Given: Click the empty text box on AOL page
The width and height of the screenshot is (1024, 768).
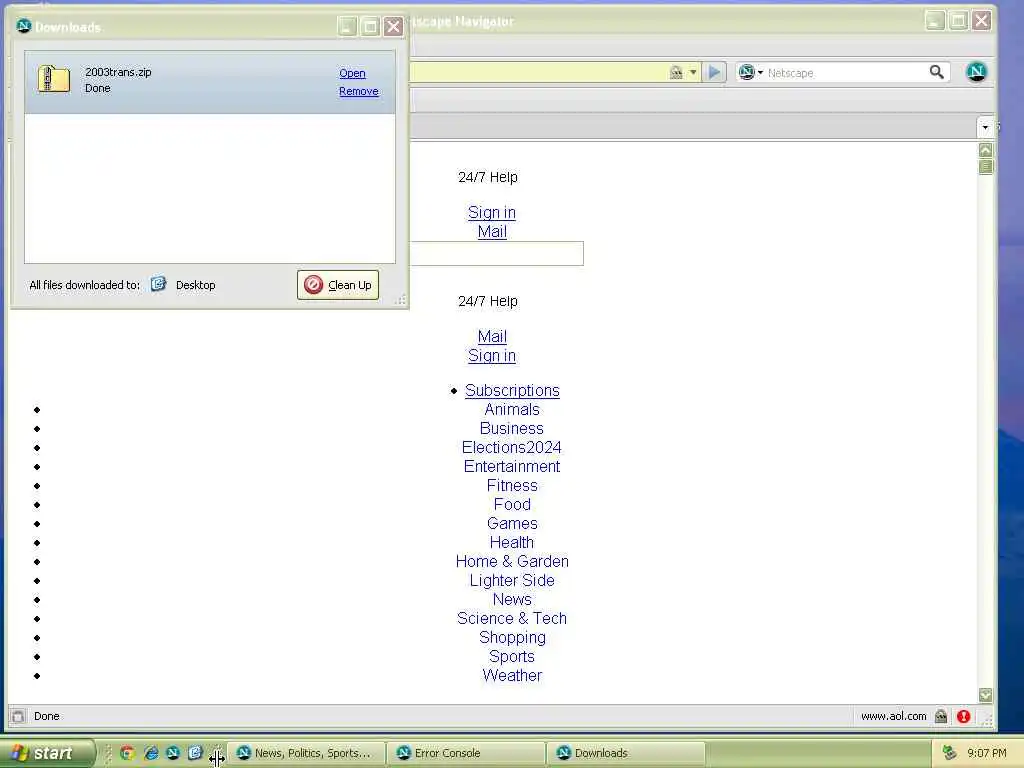Looking at the screenshot, I should pos(496,253).
